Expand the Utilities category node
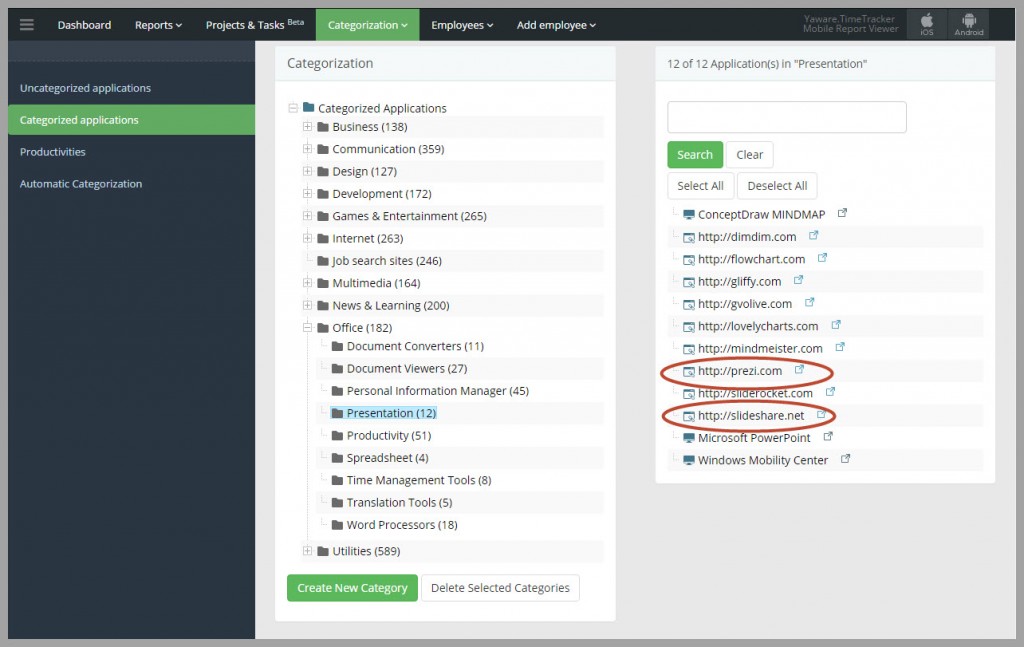The width and height of the screenshot is (1024, 647). point(307,551)
